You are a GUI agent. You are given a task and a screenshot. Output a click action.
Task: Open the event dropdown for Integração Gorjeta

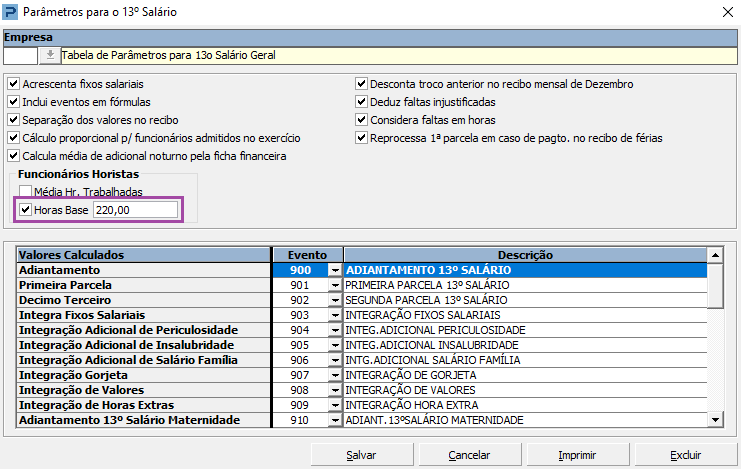point(334,375)
